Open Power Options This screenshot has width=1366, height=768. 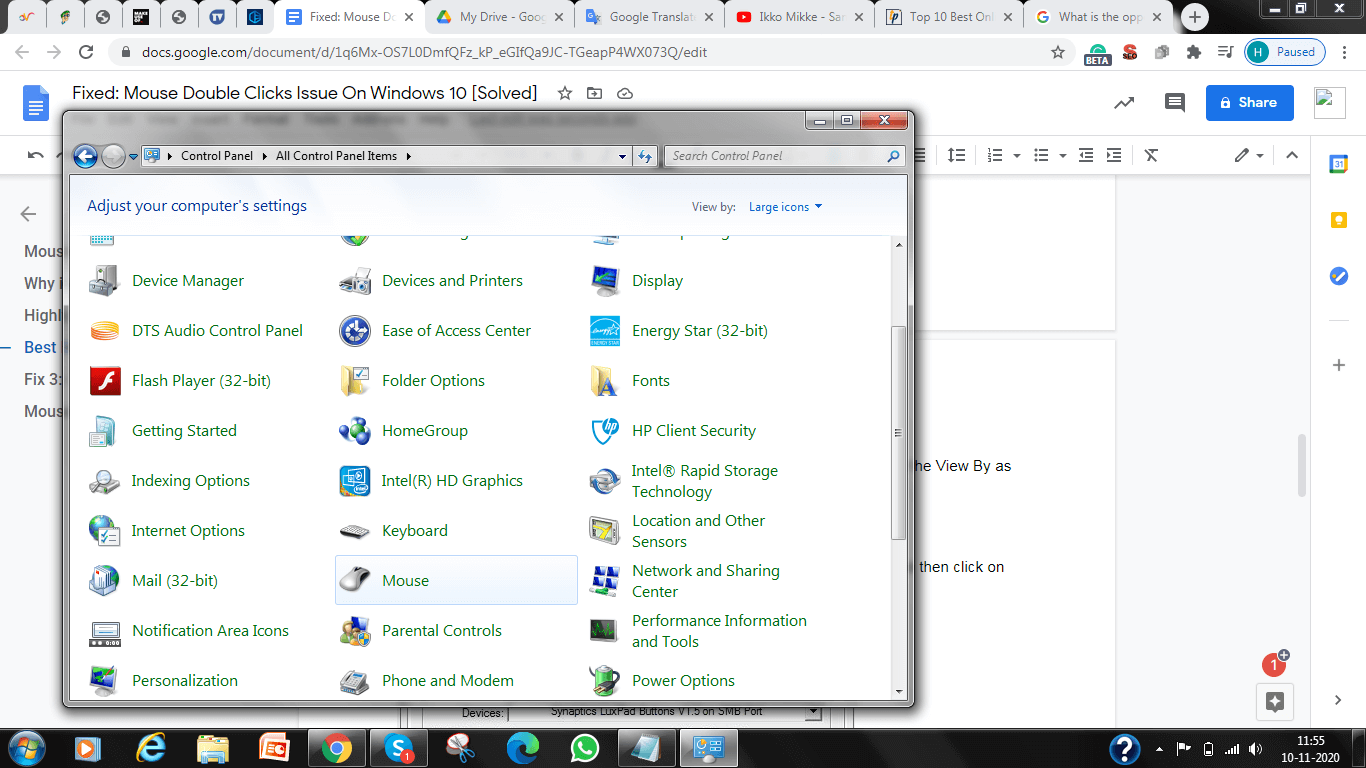point(682,680)
